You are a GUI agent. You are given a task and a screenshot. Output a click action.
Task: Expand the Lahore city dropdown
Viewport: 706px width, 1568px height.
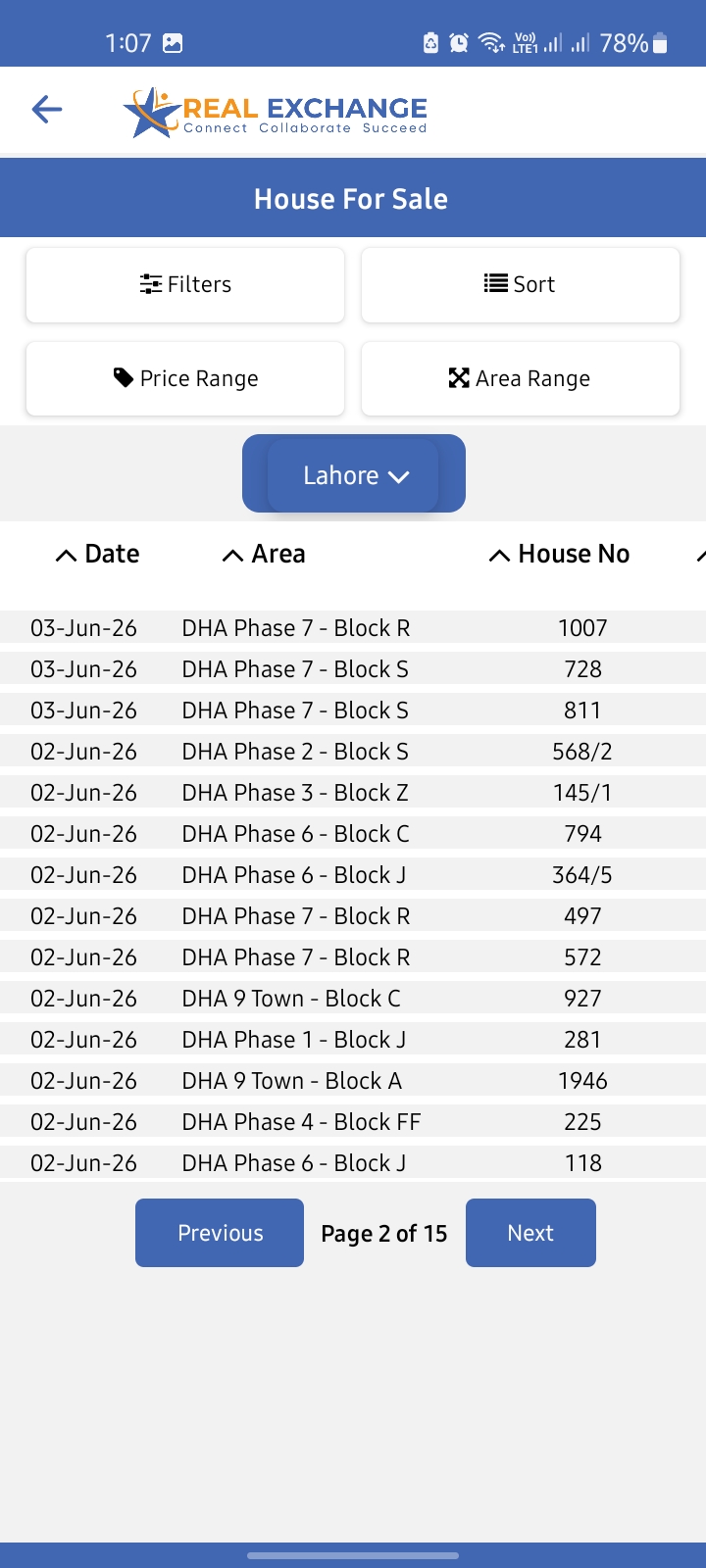click(x=354, y=474)
